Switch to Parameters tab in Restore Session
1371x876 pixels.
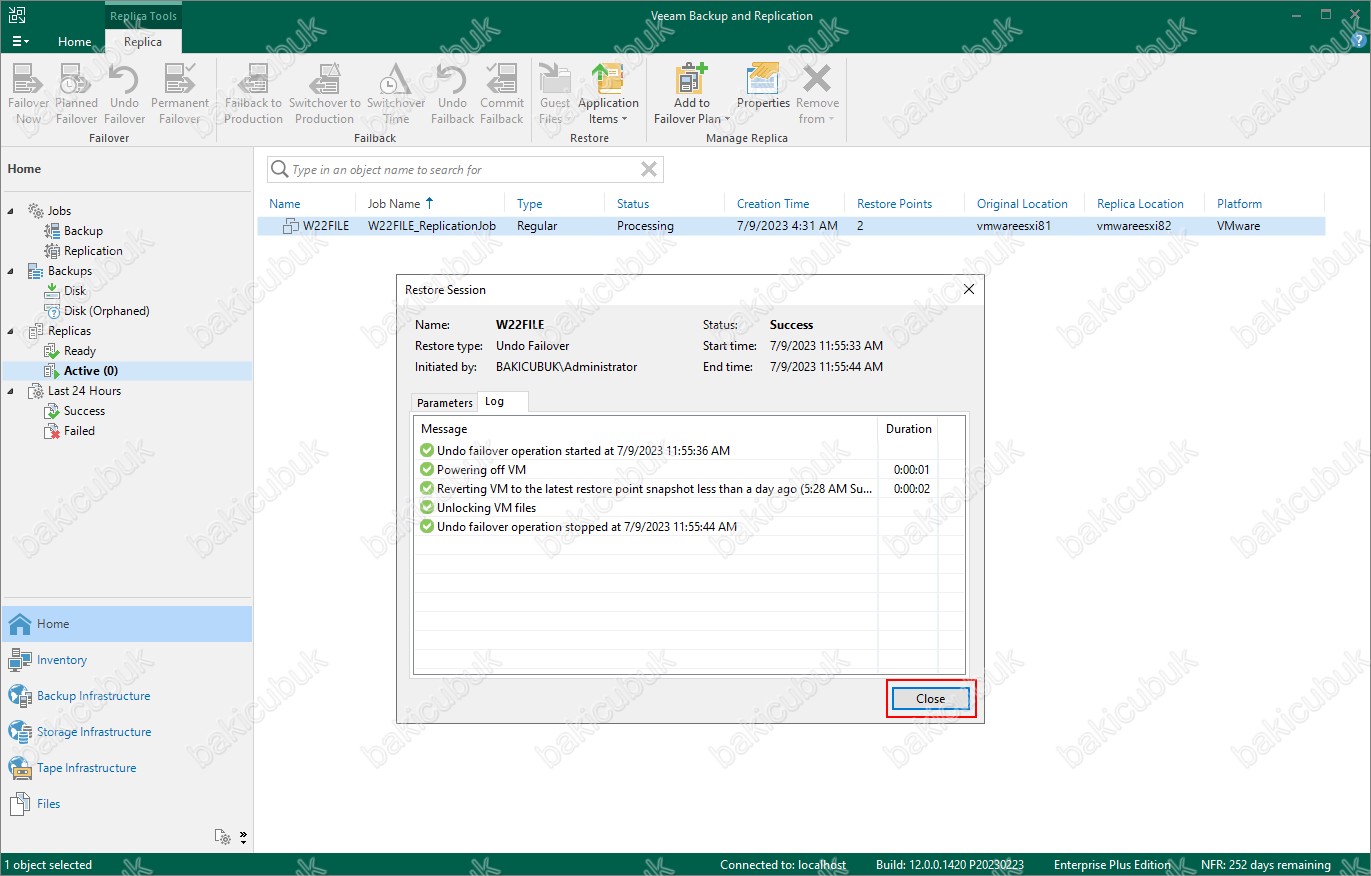click(444, 403)
